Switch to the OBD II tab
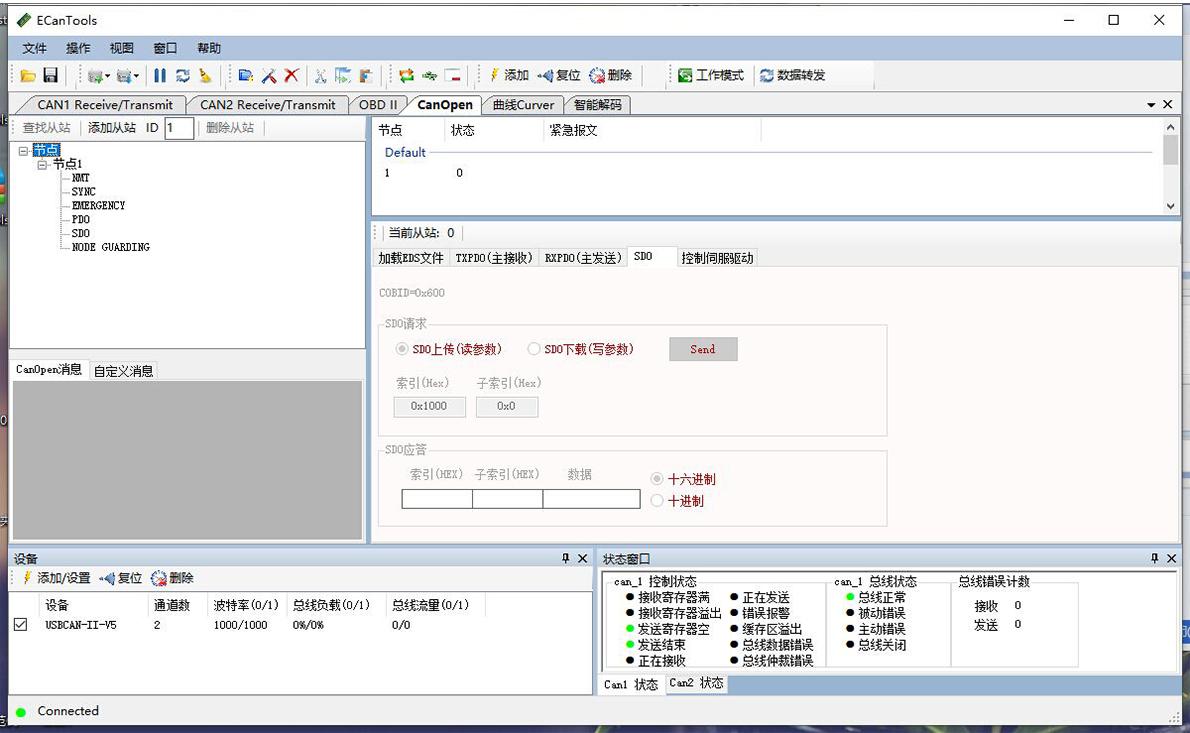This screenshot has height=733, width=1190. tap(378, 105)
